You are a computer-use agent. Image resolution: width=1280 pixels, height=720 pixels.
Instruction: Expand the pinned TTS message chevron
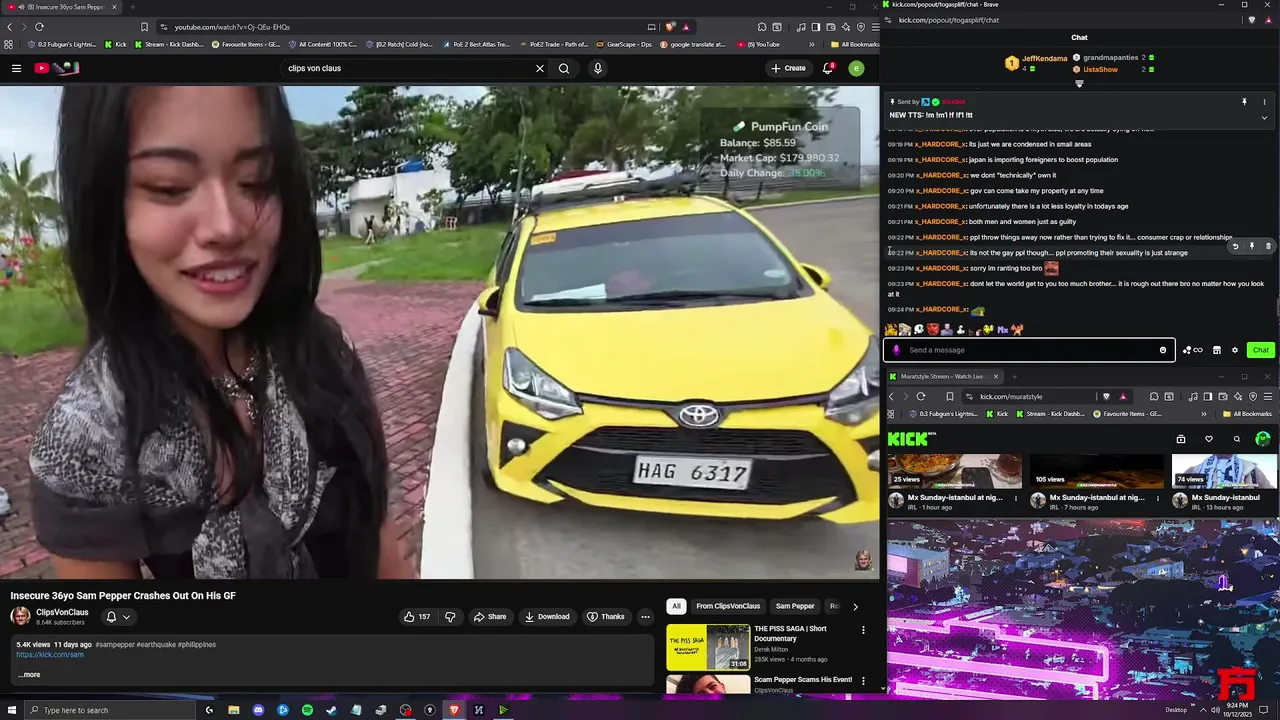point(1264,117)
